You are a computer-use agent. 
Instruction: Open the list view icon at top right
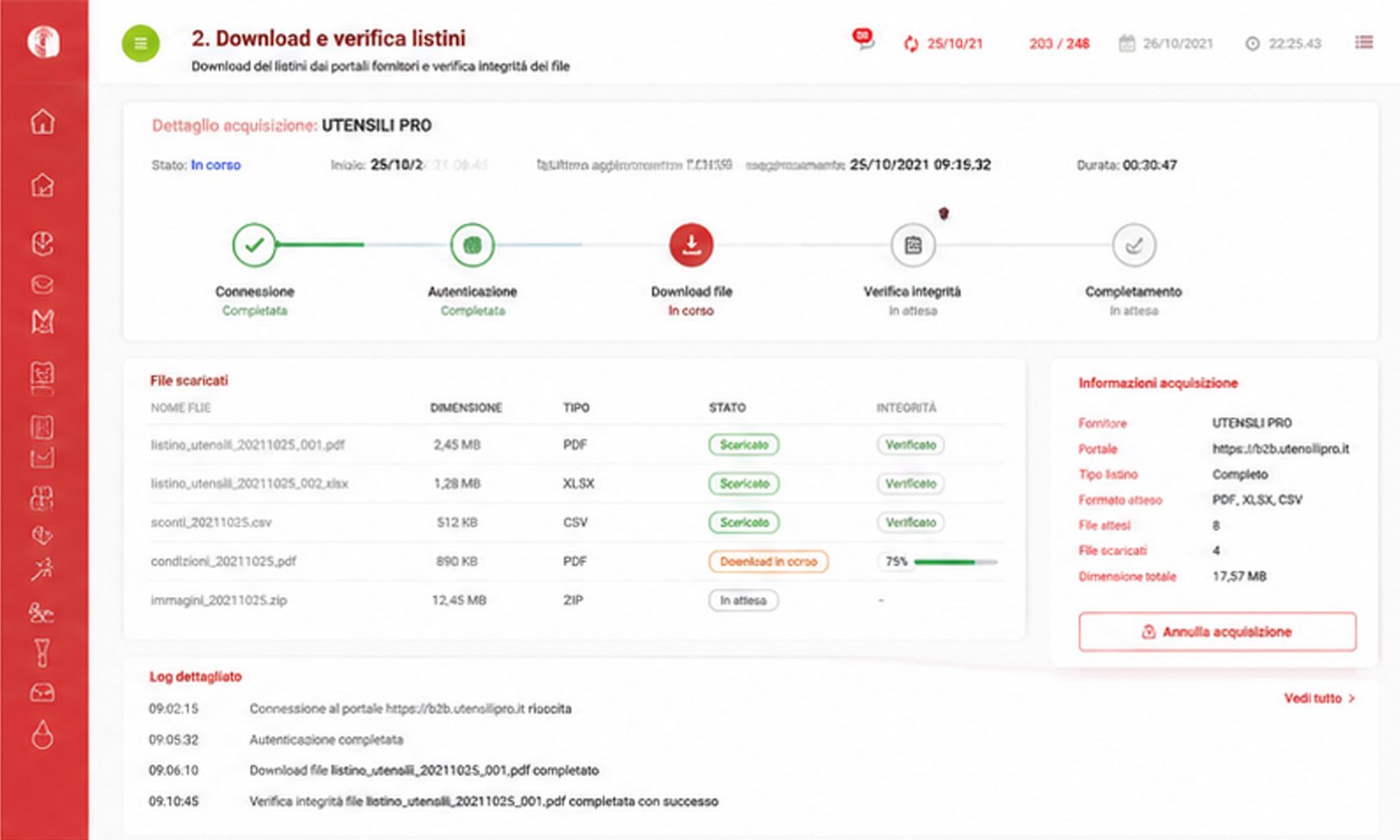(x=1363, y=42)
